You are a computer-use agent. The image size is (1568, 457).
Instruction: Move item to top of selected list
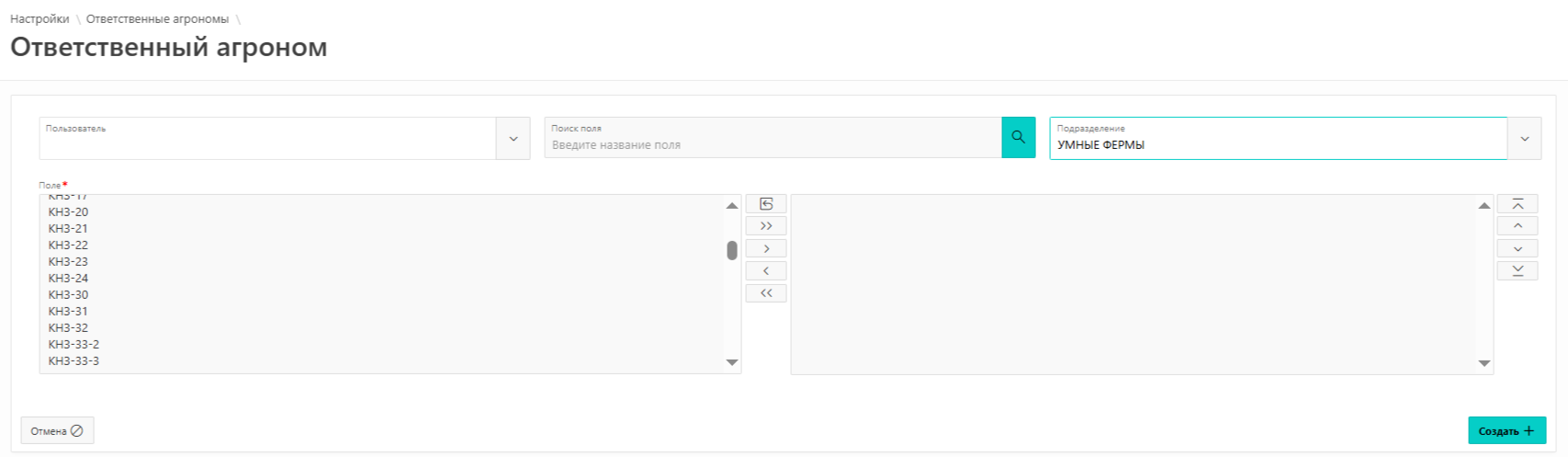(1517, 204)
